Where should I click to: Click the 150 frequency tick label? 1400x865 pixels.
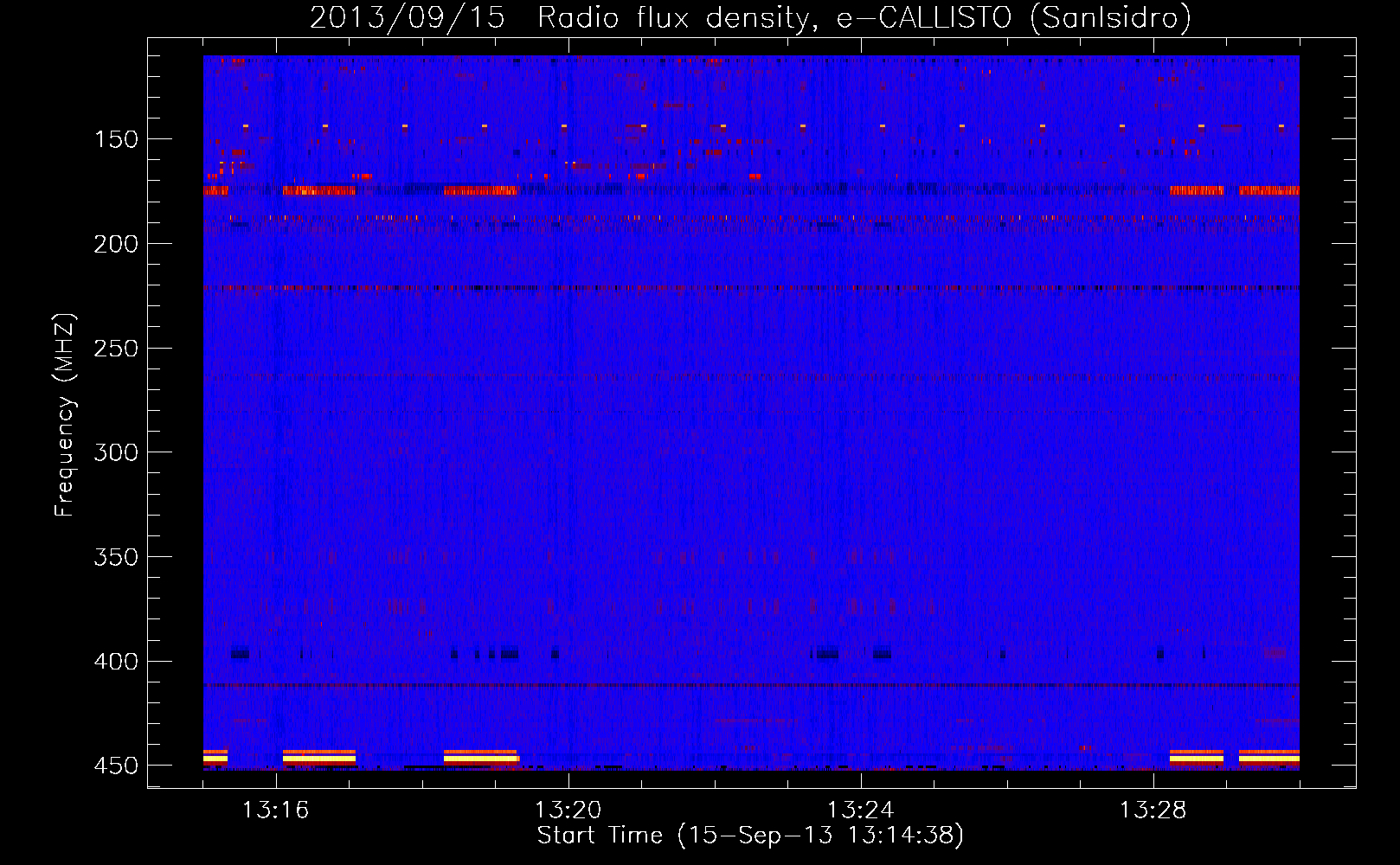pos(116,139)
